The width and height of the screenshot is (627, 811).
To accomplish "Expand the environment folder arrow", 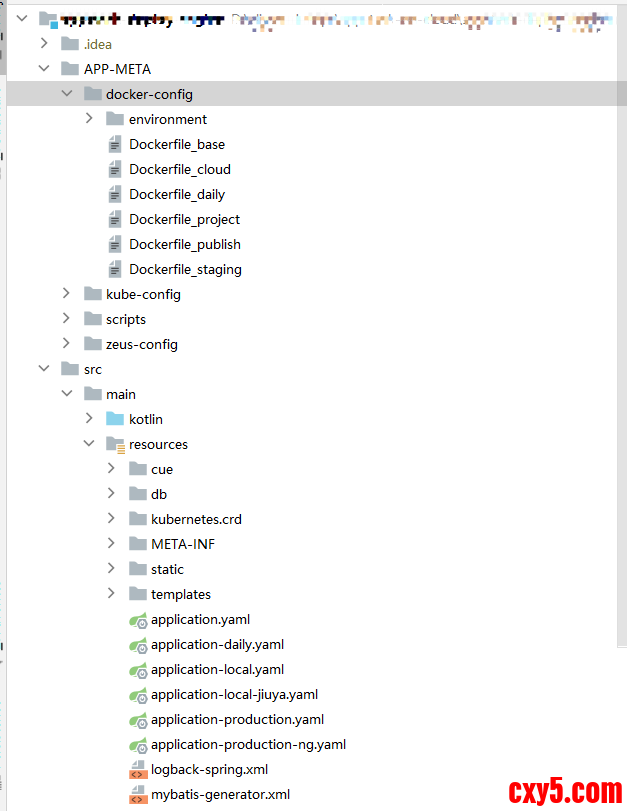I will coord(89,119).
